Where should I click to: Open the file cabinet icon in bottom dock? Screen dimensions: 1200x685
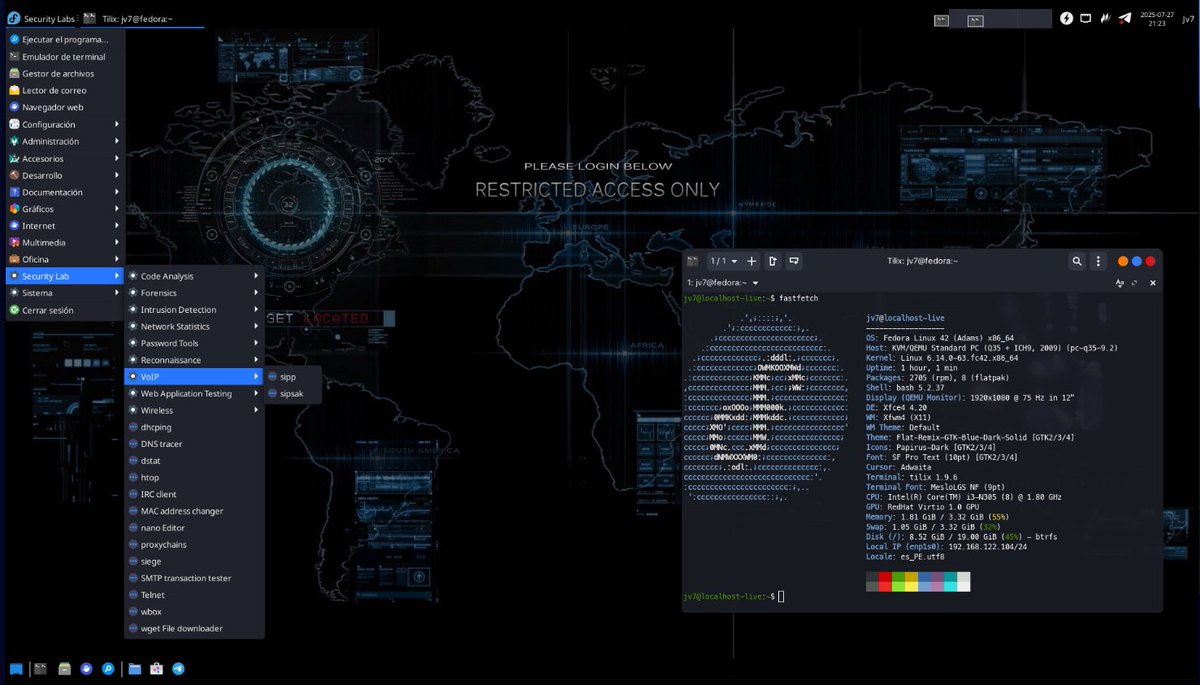[x=64, y=668]
